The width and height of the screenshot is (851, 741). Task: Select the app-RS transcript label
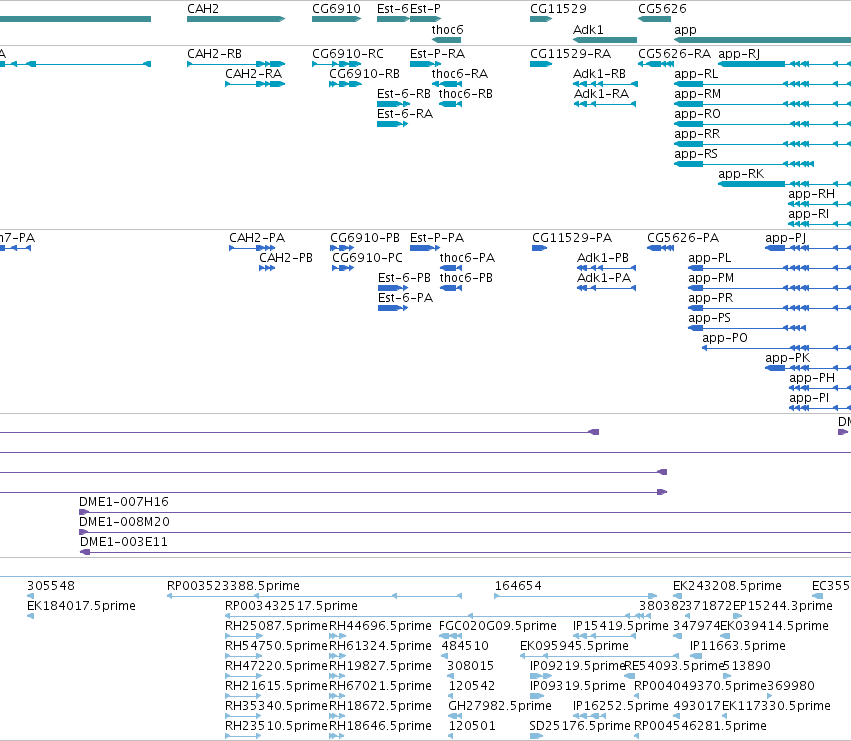click(696, 154)
